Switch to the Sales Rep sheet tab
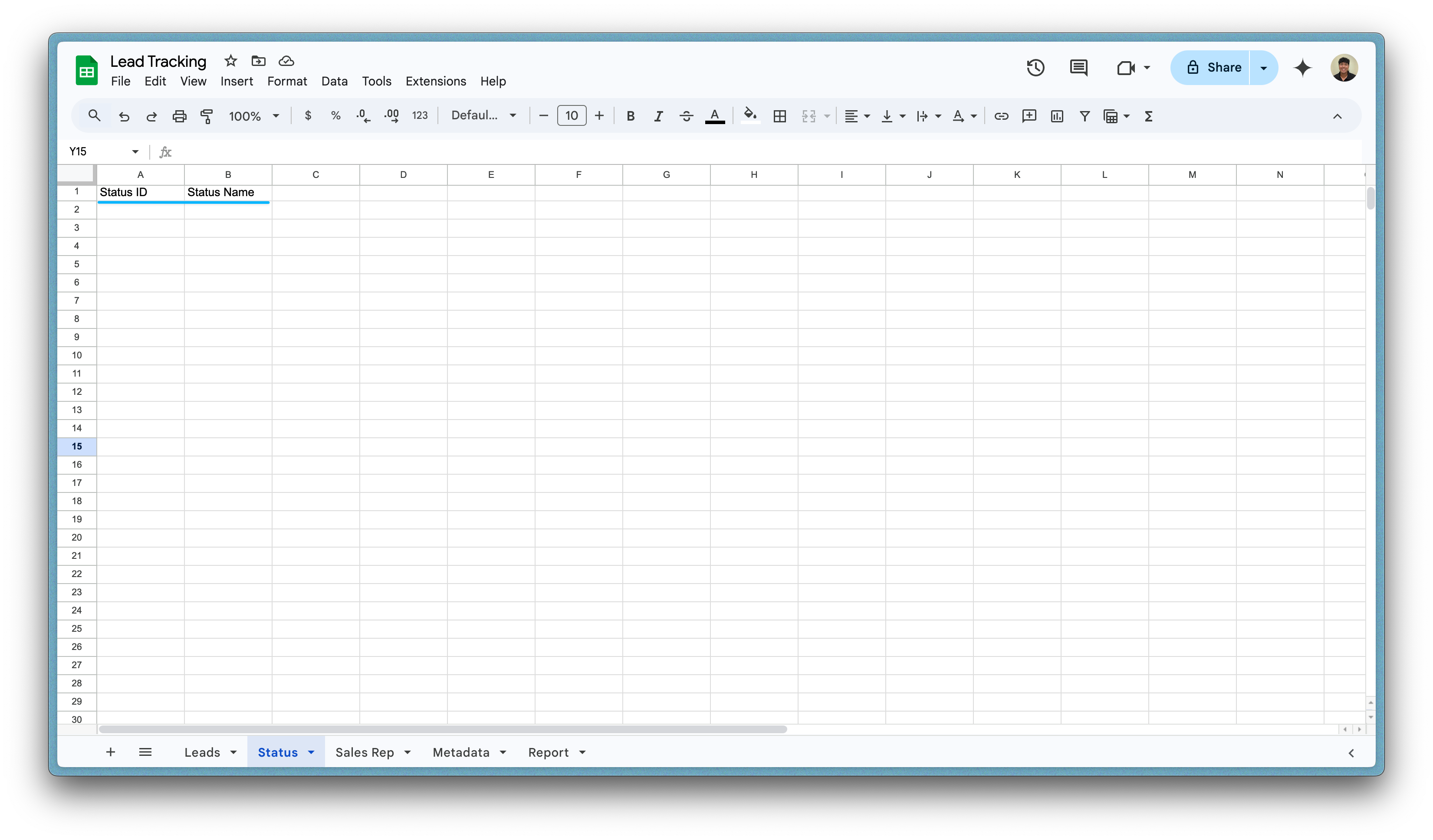Viewport: 1433px width, 840px height. tap(365, 752)
